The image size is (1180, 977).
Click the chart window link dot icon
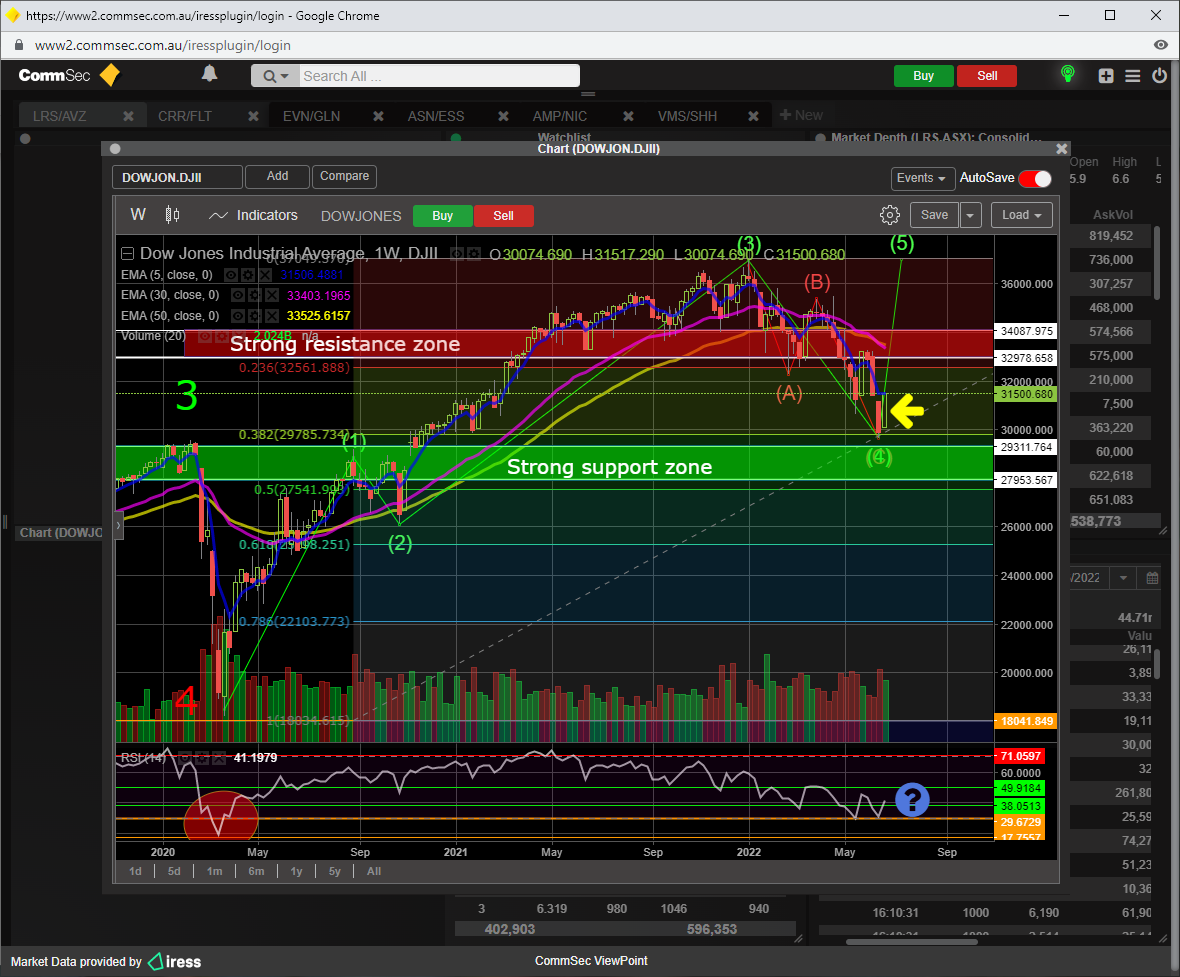115,149
